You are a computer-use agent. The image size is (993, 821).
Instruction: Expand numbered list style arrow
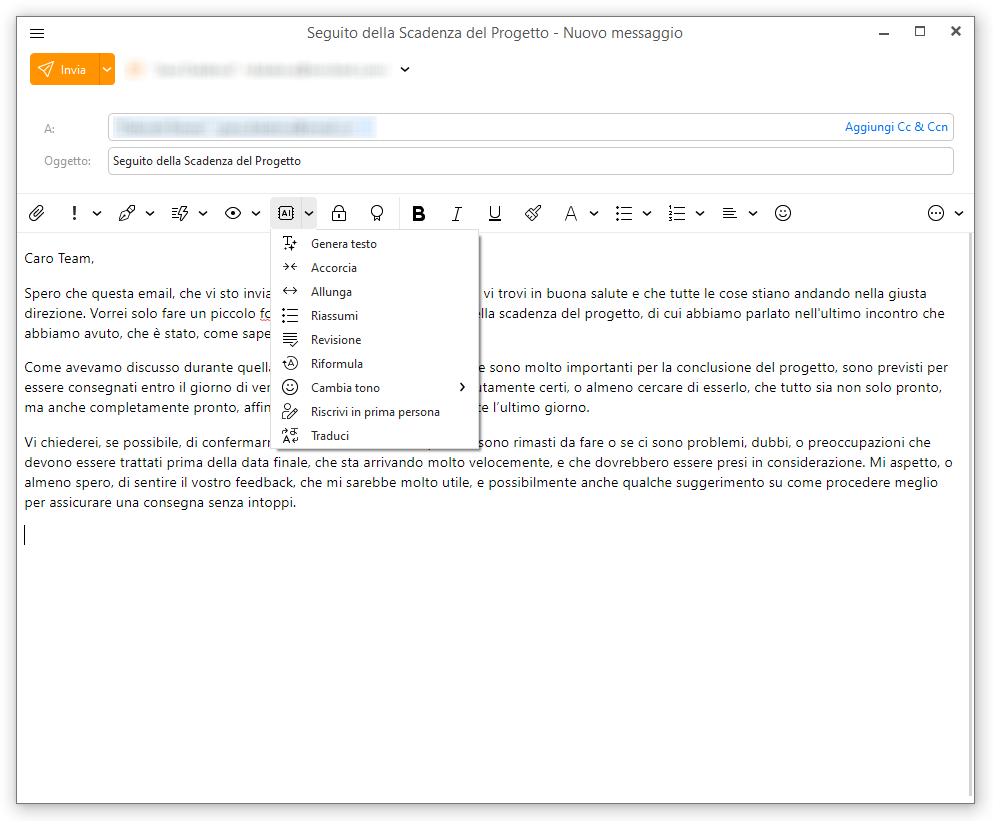700,213
